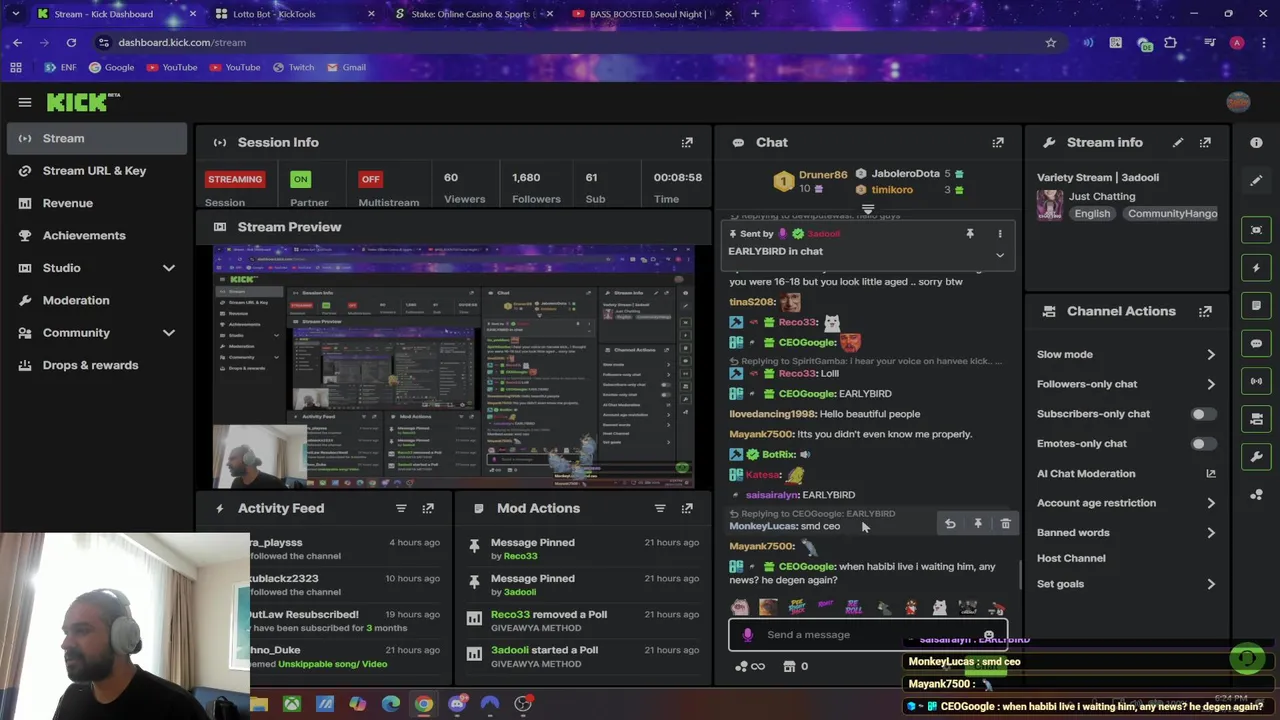1280x720 pixels.
Task: Click the broadcast signal sidebar icon
Action: [x=1256, y=381]
